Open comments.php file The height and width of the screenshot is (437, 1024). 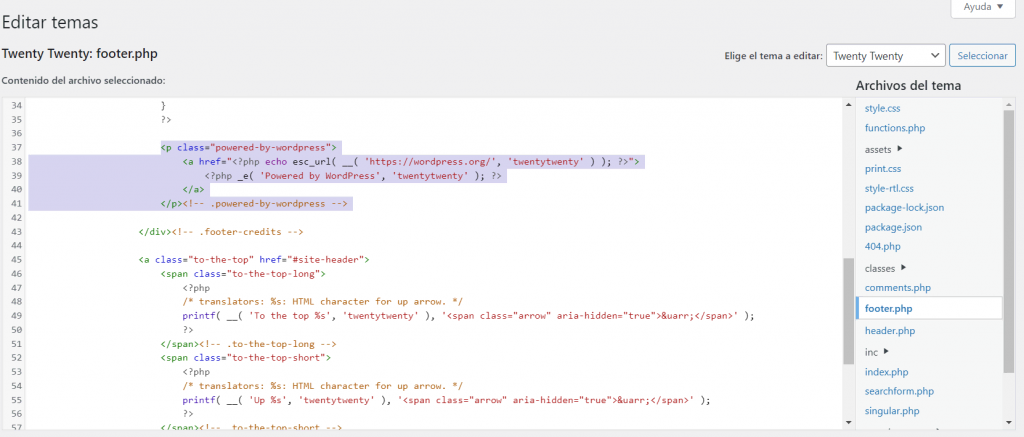[x=897, y=288]
